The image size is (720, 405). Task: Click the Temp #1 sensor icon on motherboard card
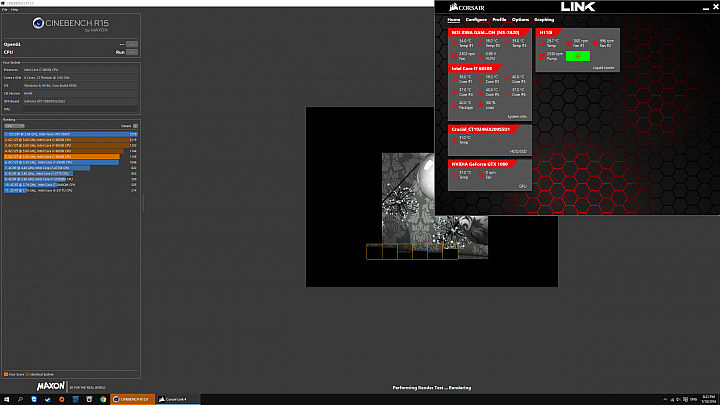coord(455,43)
